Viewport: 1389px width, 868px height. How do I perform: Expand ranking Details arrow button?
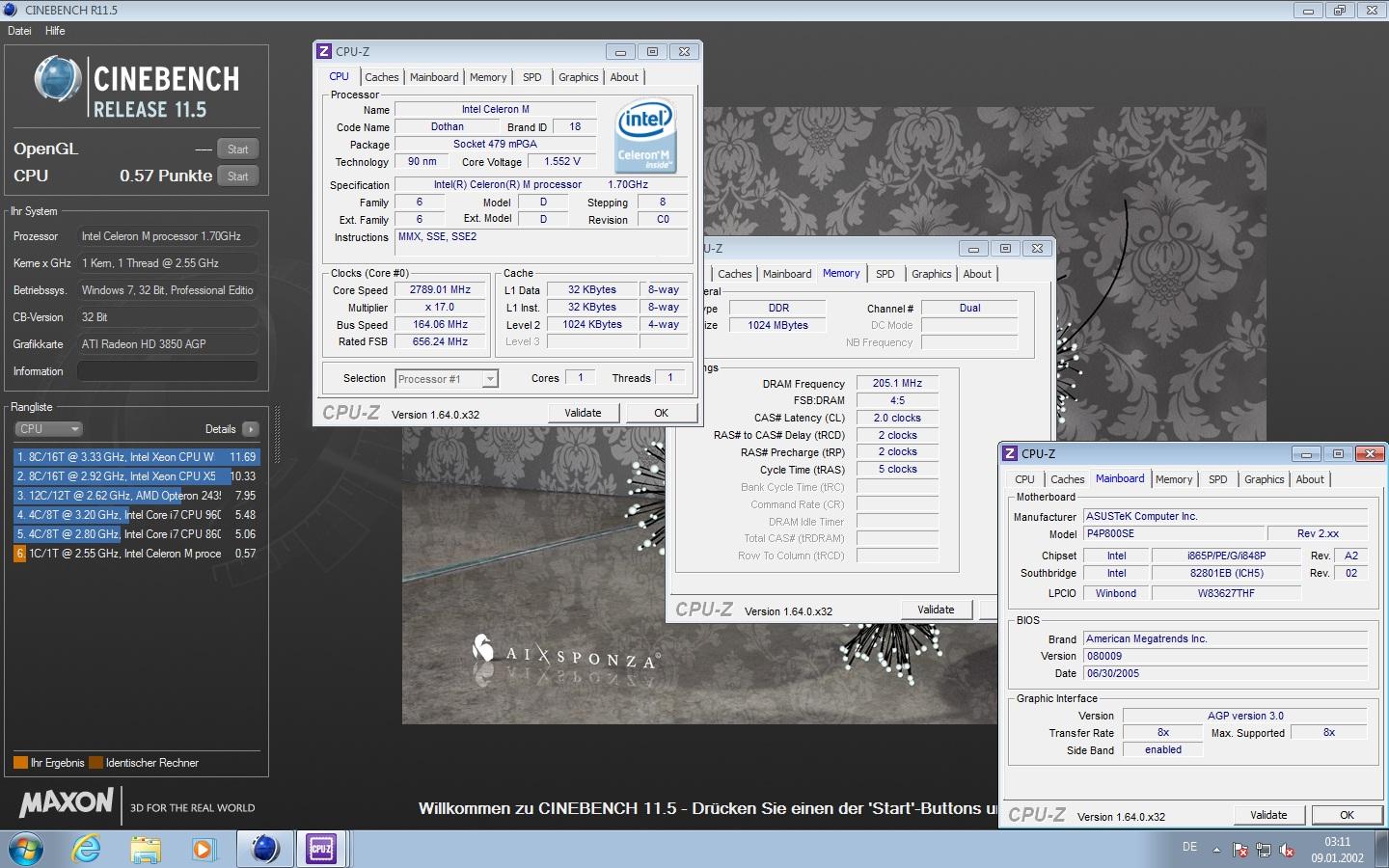point(251,429)
